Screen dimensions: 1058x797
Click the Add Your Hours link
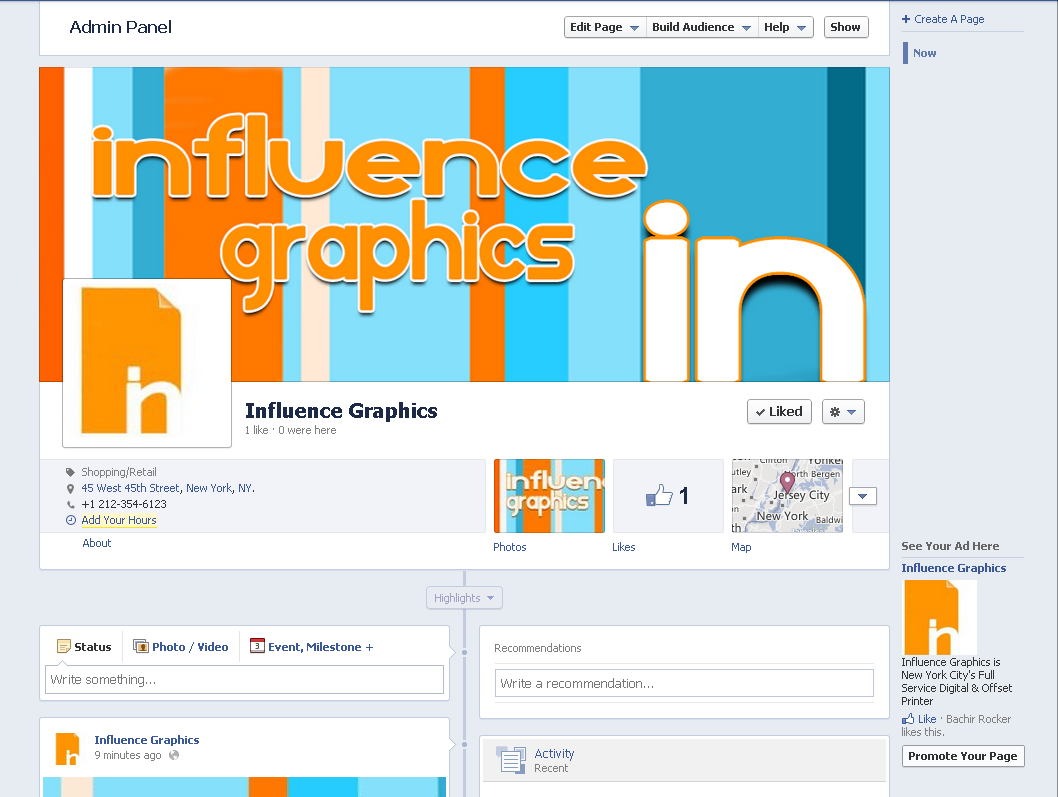119,520
